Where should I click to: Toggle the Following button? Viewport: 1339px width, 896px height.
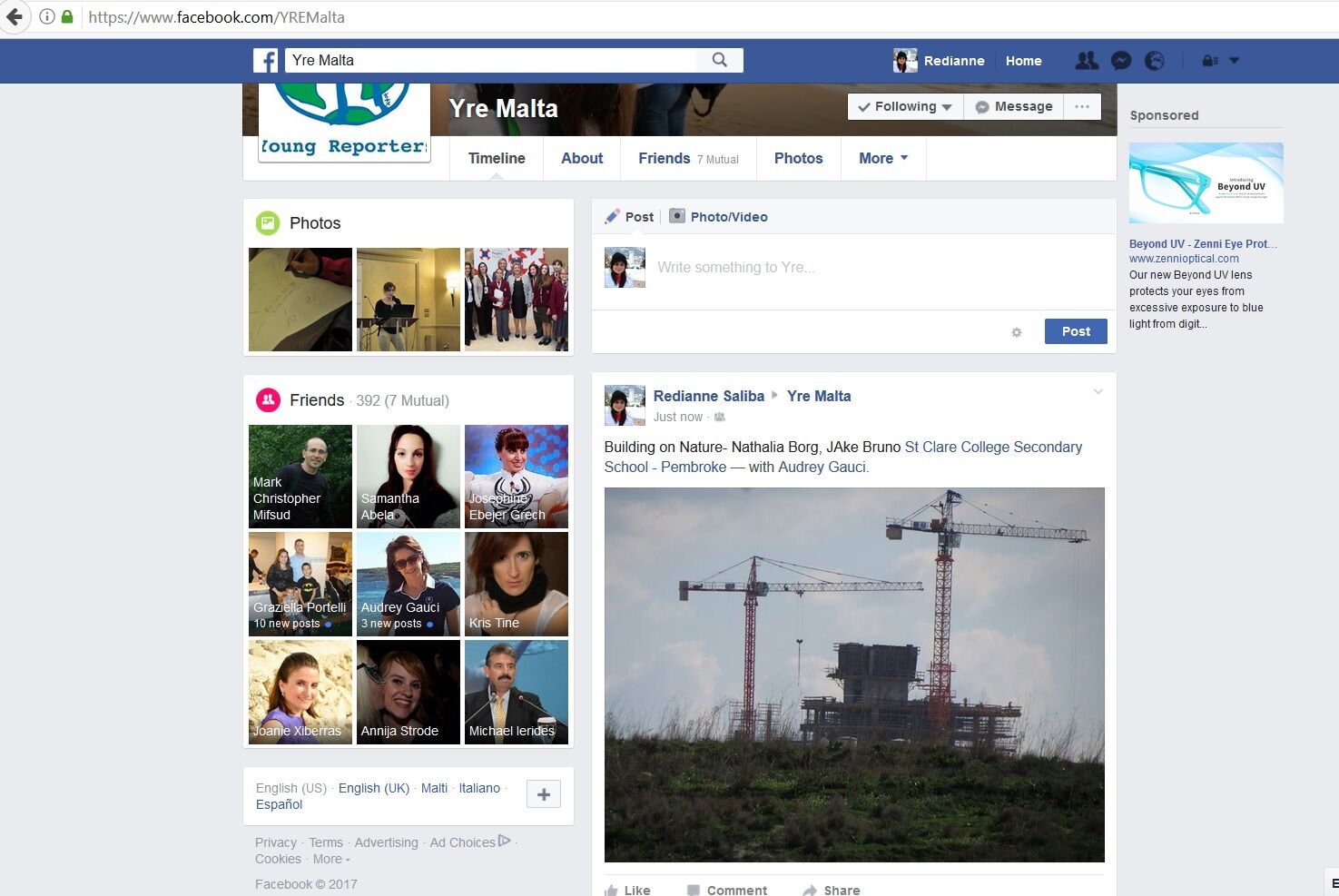tap(904, 106)
